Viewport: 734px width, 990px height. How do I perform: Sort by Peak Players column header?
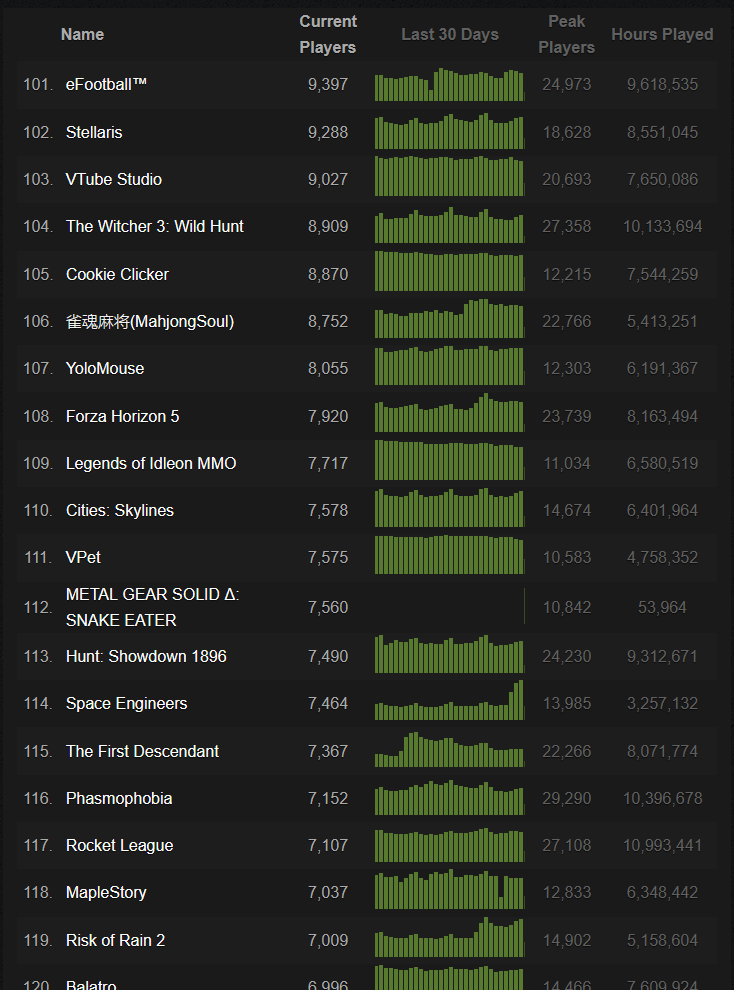[566, 34]
